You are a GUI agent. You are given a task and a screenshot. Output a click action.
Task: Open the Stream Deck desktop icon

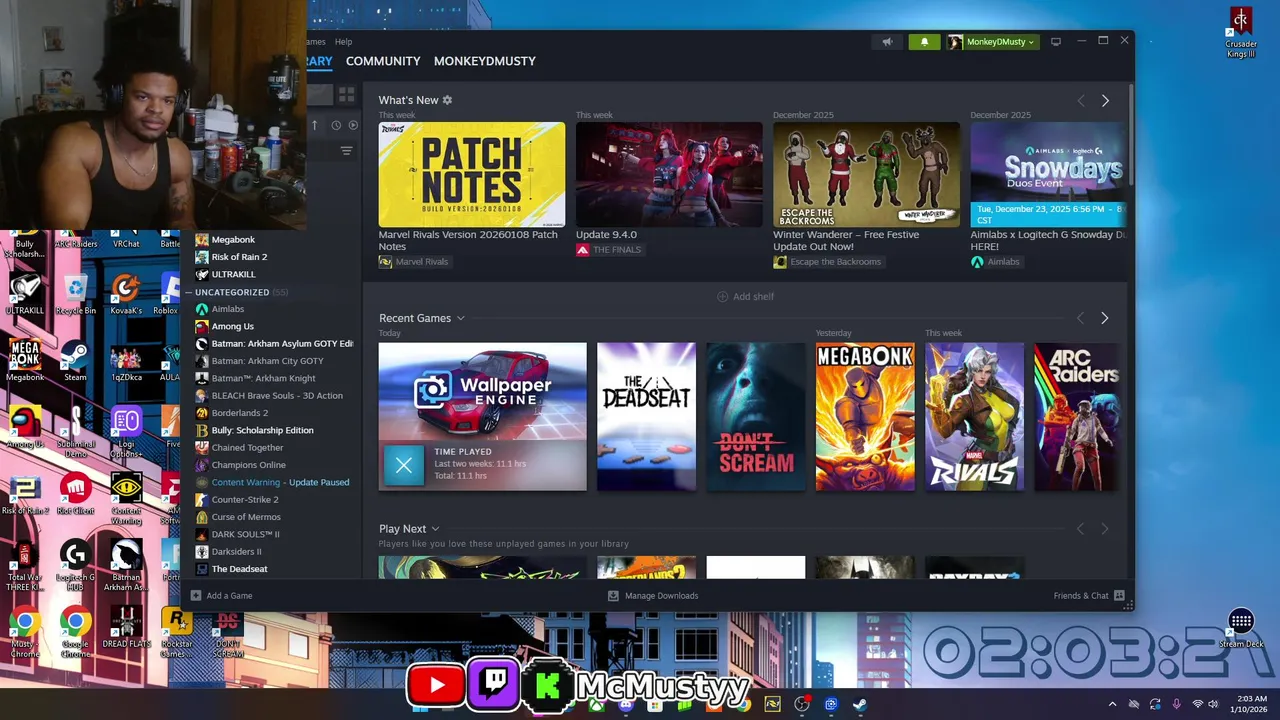(x=1241, y=629)
